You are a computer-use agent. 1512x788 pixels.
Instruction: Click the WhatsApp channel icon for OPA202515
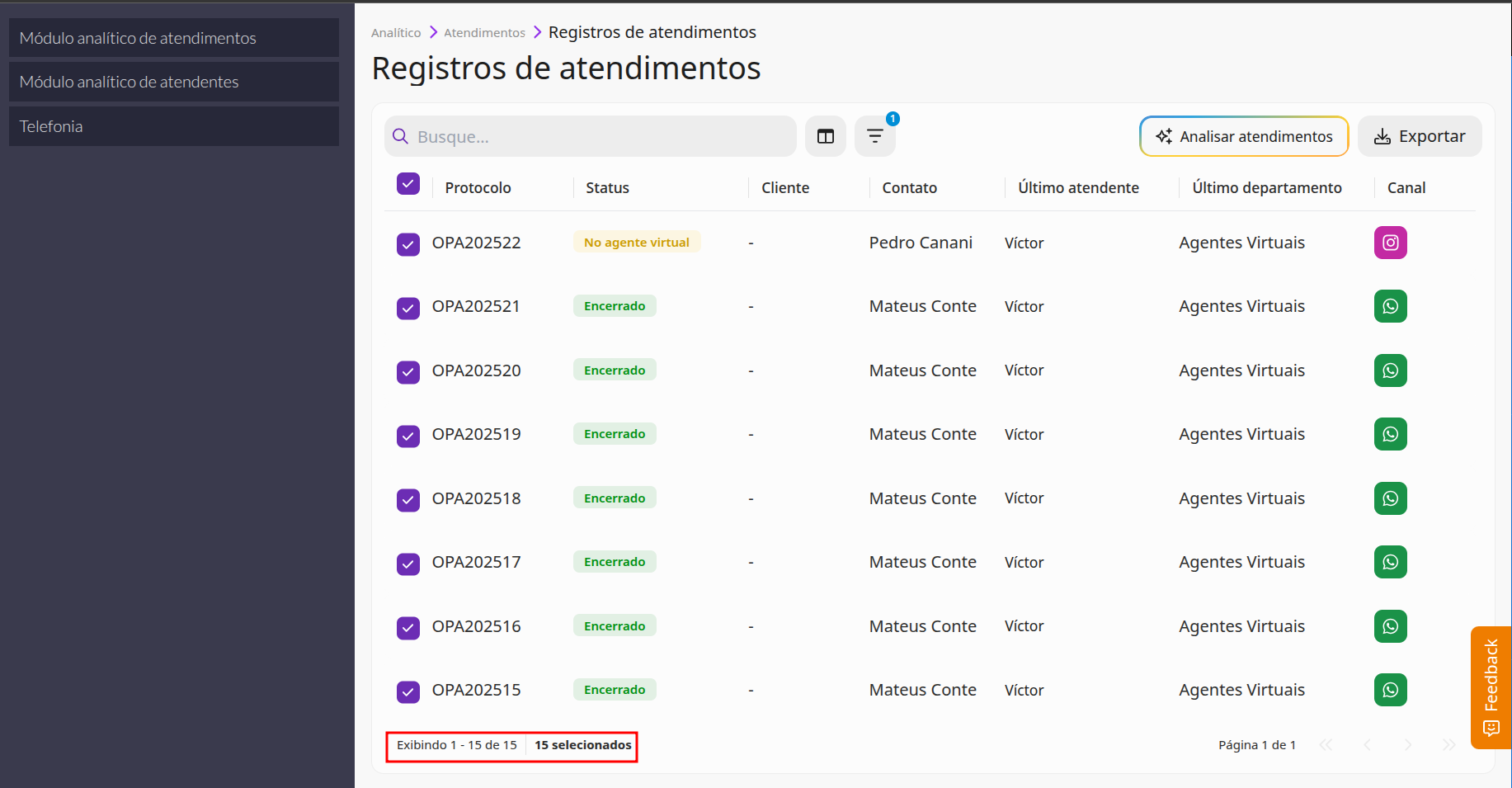tap(1391, 690)
